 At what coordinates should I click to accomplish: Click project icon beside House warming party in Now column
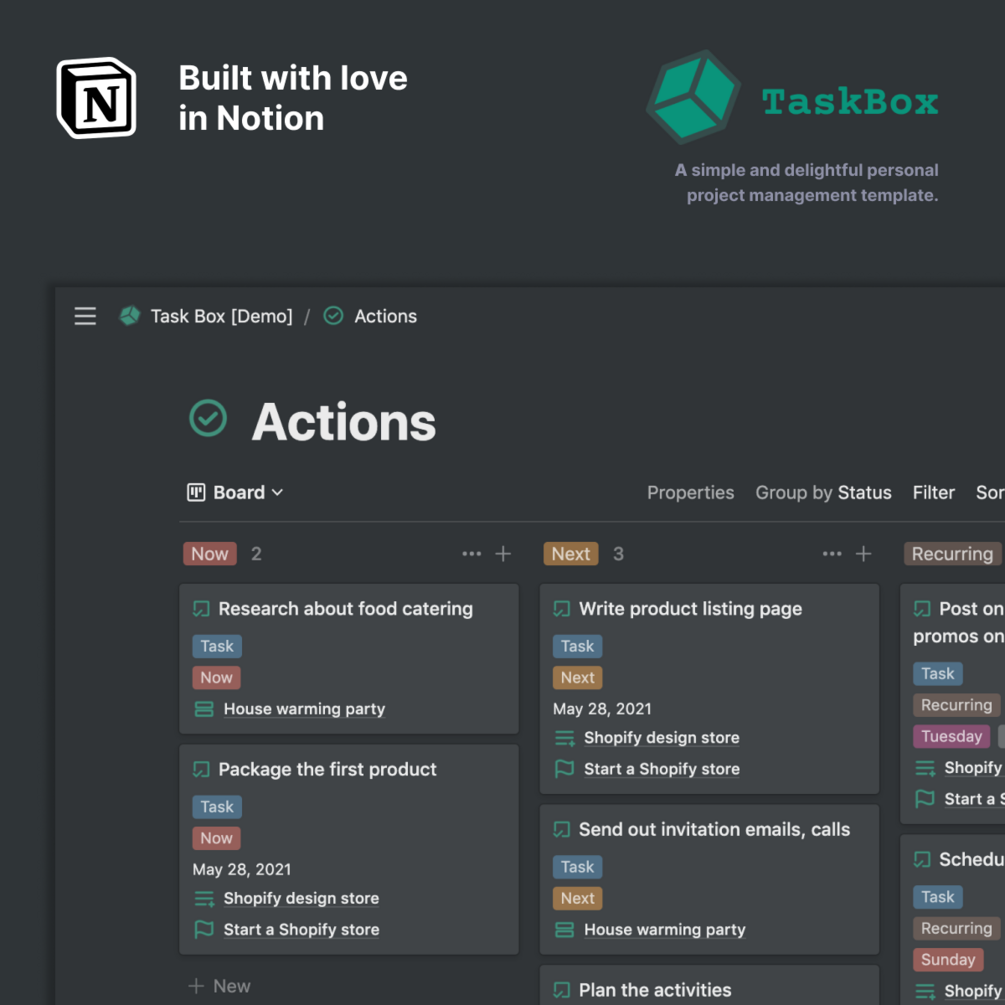pos(204,709)
